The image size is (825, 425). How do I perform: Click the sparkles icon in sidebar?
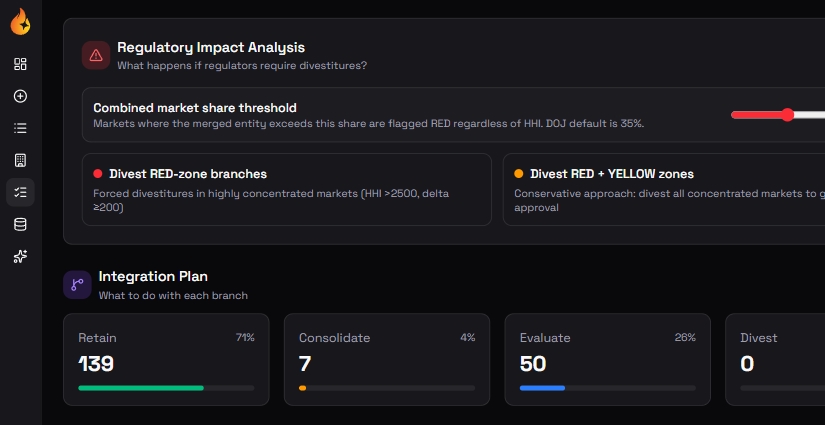click(20, 256)
